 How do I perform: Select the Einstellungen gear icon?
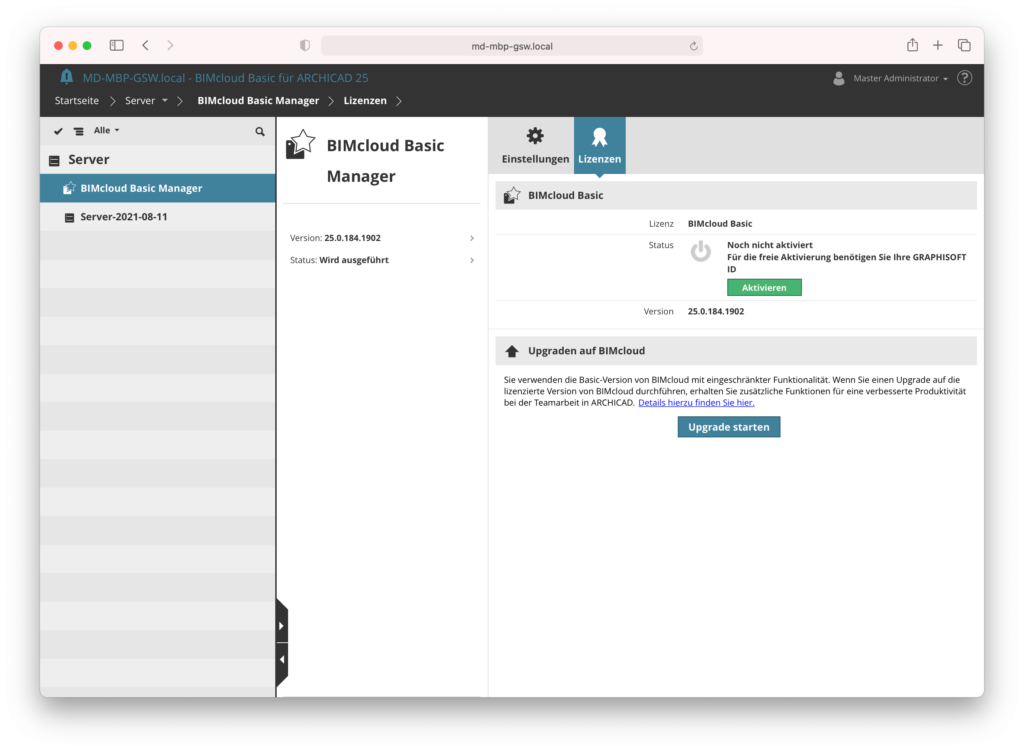pyautogui.click(x=535, y=135)
